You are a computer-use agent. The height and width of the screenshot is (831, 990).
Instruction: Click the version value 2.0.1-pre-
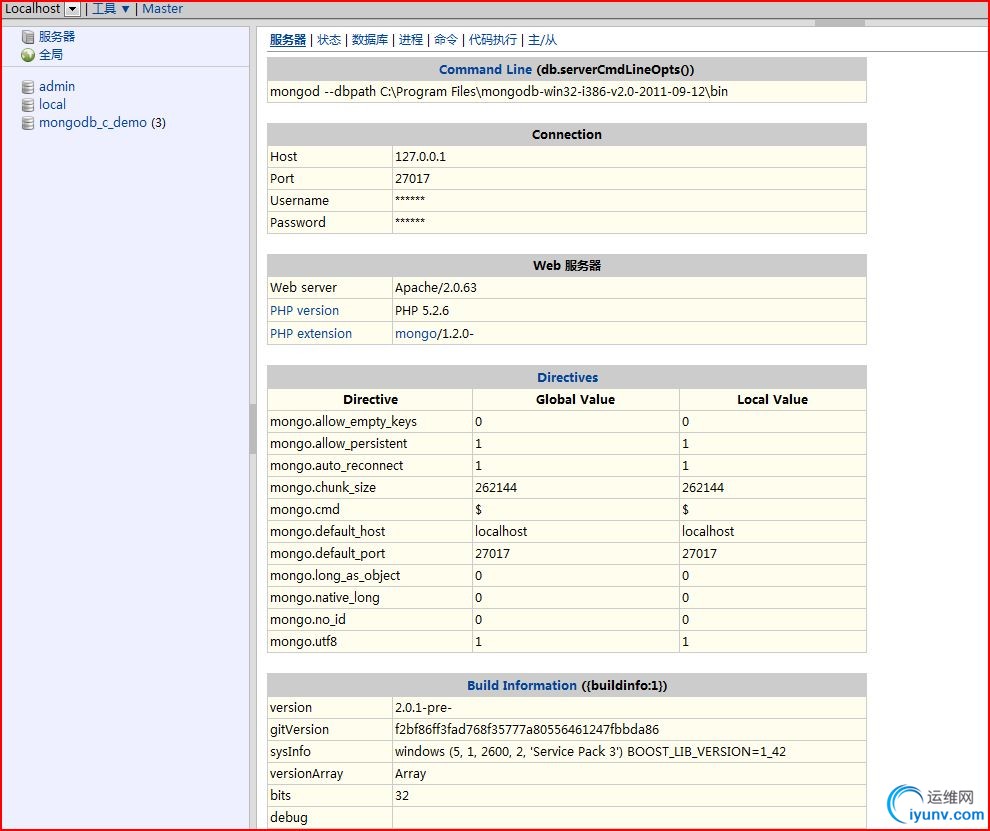pyautogui.click(x=423, y=708)
